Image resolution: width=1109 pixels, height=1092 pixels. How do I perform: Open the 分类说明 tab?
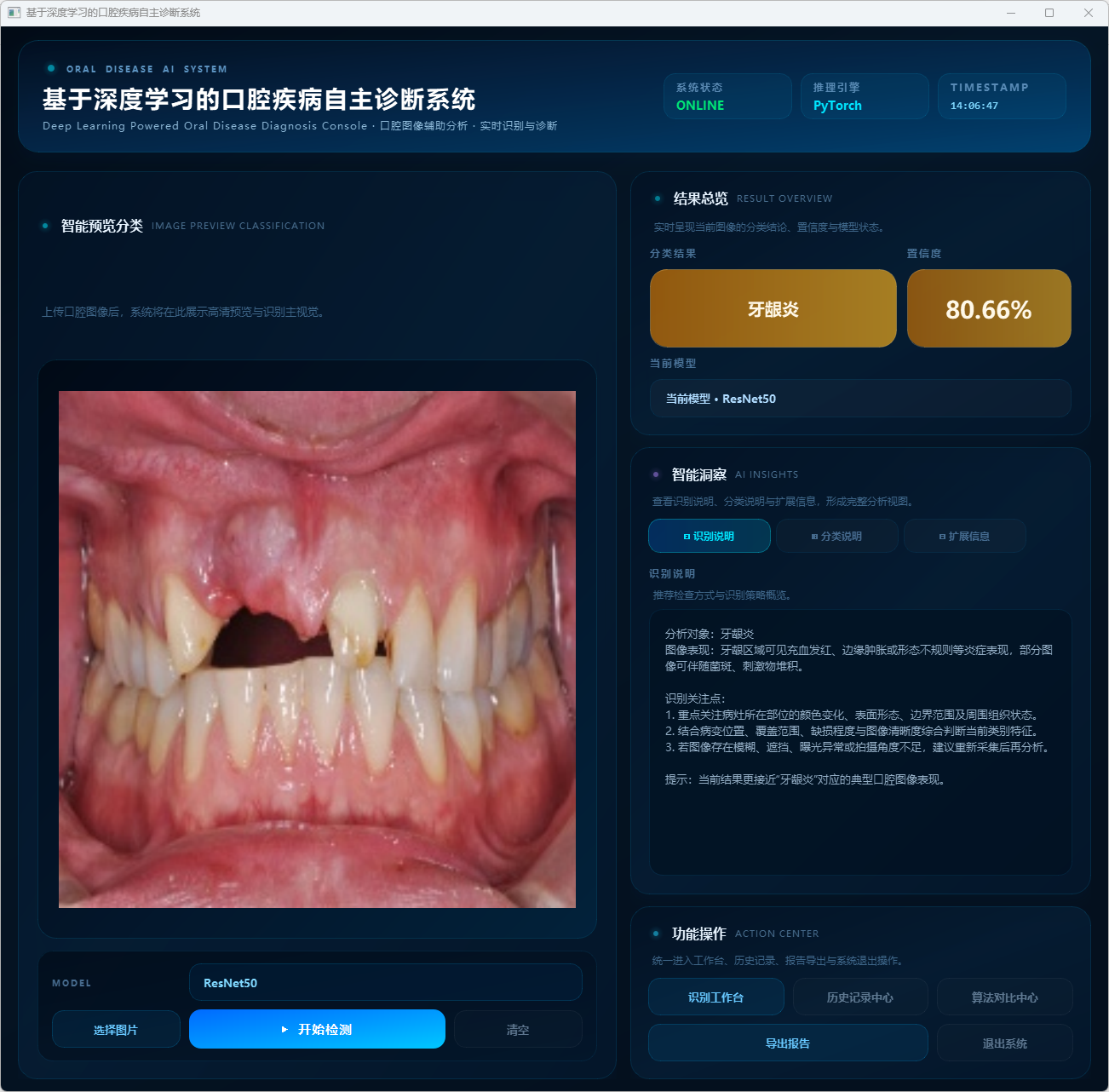tap(836, 536)
